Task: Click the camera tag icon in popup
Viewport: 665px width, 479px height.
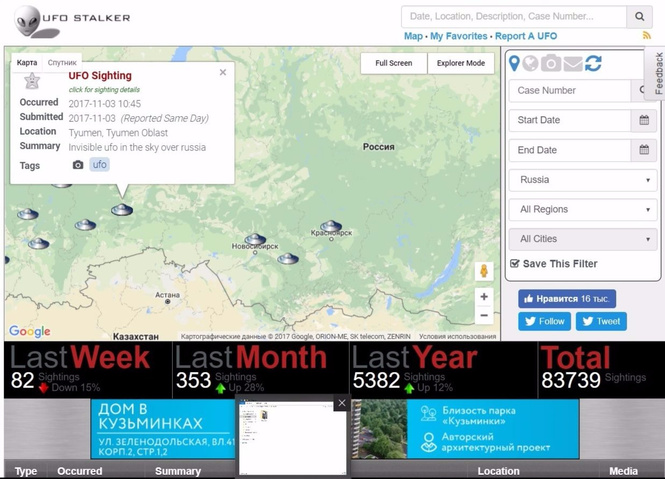Action: click(x=78, y=165)
